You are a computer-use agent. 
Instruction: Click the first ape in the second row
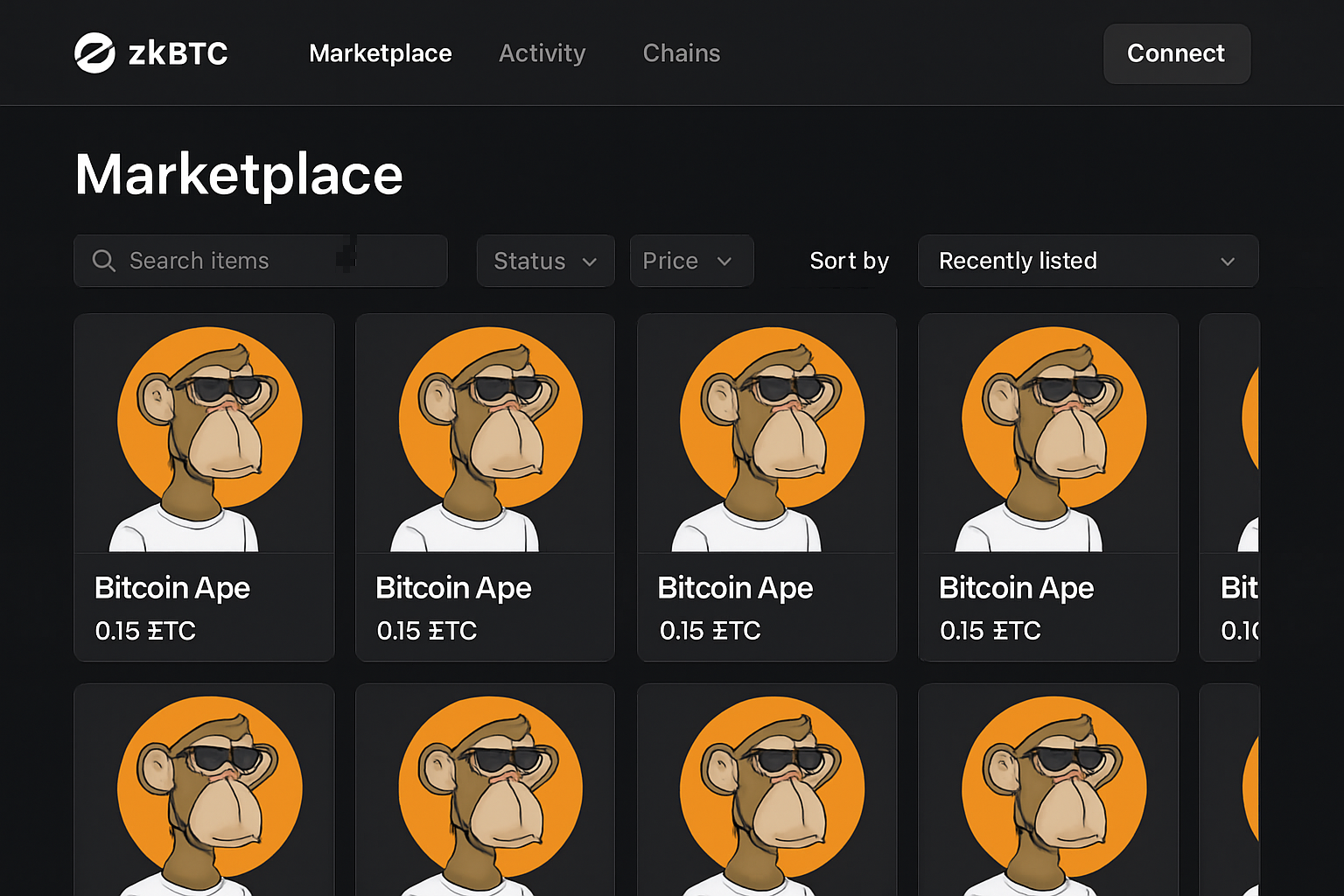tap(204, 787)
